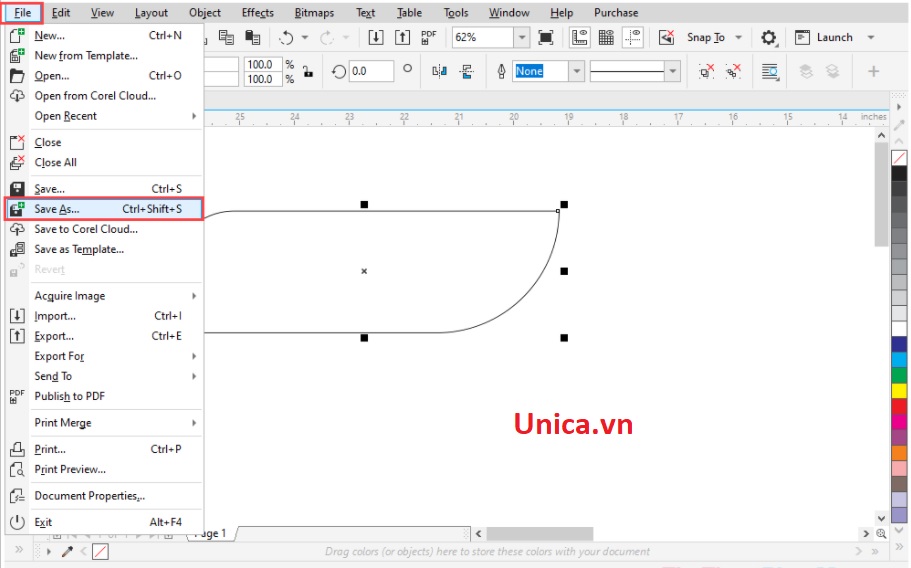
Task: Toggle the Show guidelines icon
Action: (633, 38)
